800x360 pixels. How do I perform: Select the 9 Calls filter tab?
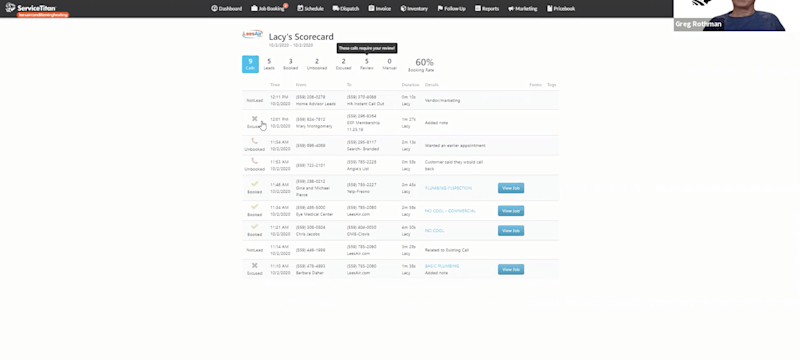[x=250, y=64]
